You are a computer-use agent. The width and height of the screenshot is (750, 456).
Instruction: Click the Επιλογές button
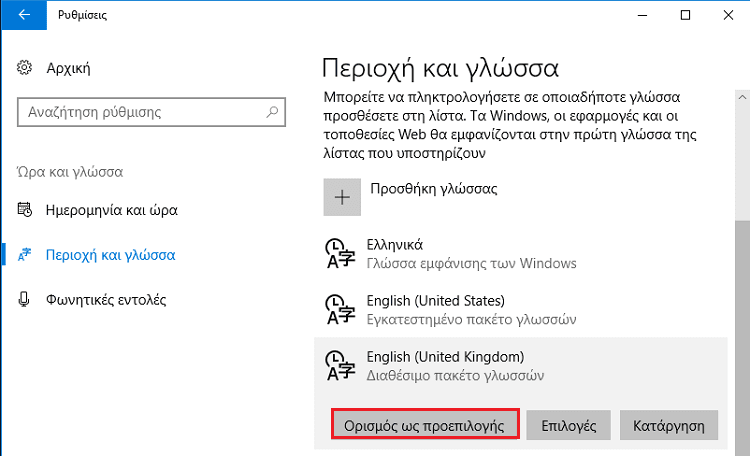[568, 425]
